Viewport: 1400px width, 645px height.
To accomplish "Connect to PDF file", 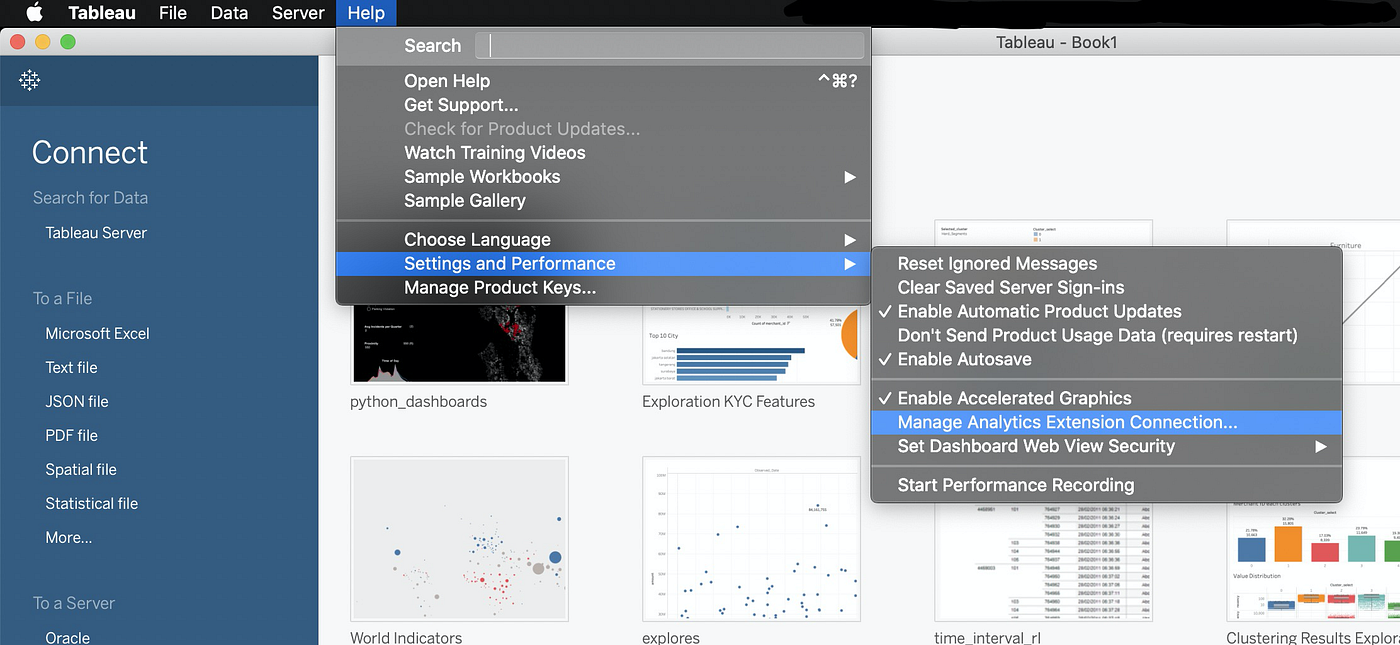I will coord(72,436).
